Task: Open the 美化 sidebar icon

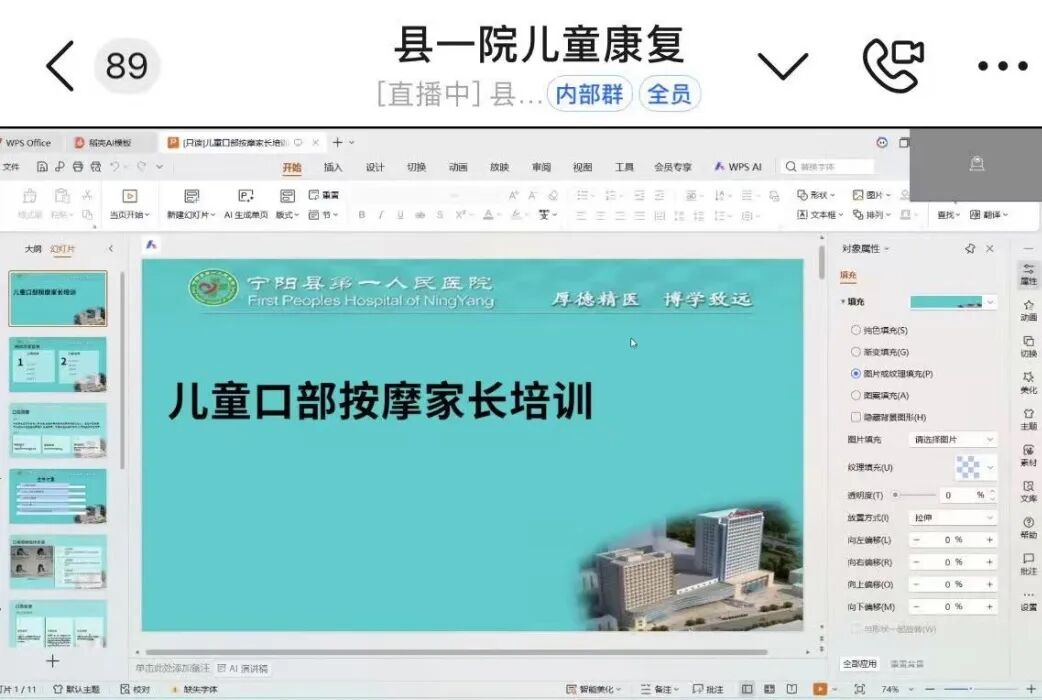Action: pos(1029,382)
